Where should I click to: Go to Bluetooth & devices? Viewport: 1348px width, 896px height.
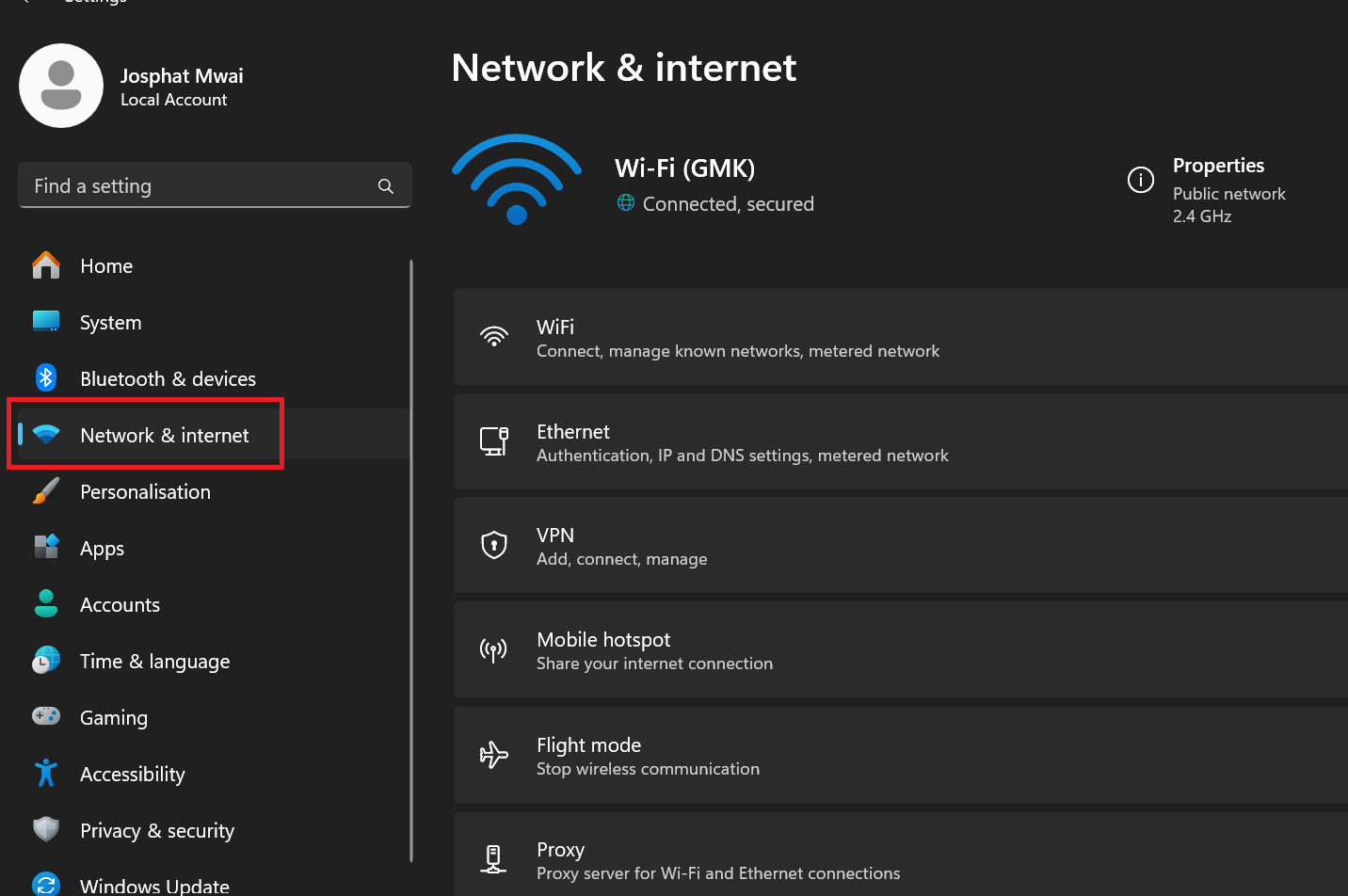[x=214, y=378]
